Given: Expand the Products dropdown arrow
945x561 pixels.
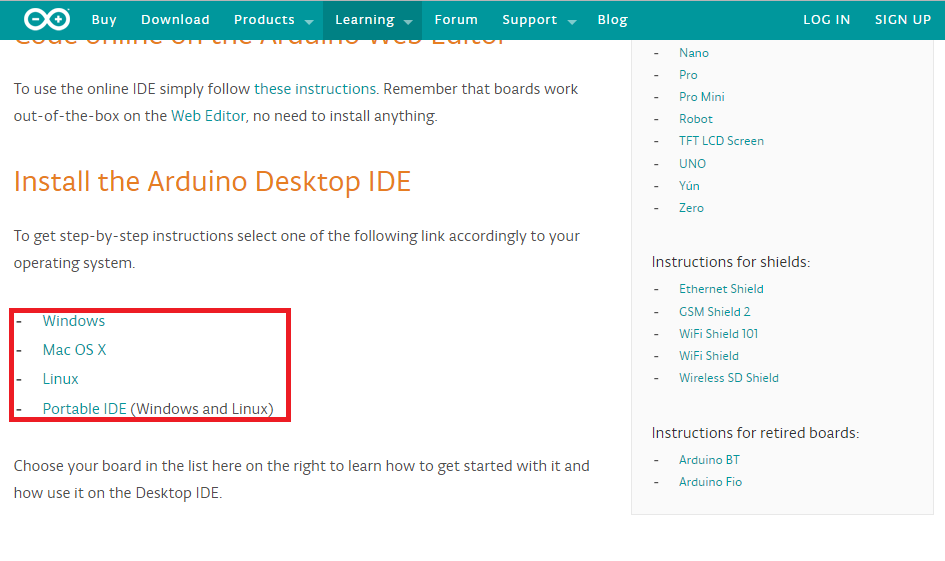Looking at the screenshot, I should coord(309,22).
